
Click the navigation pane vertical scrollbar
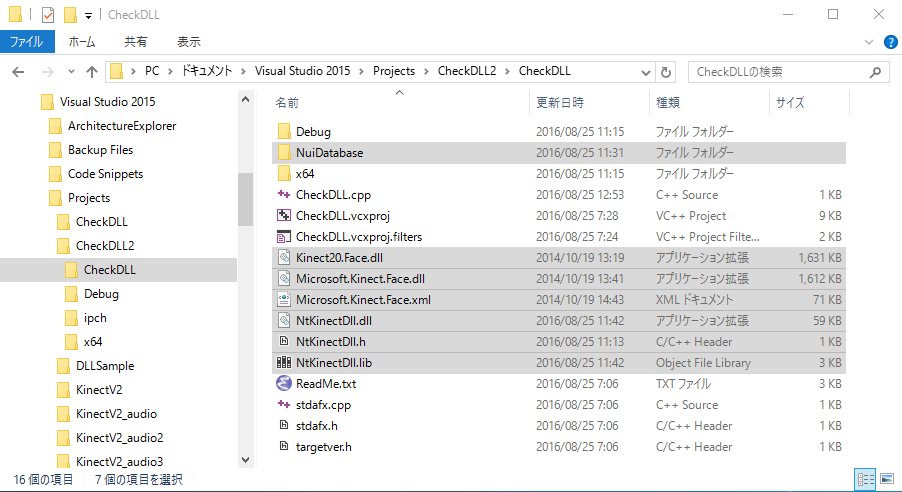point(245,200)
